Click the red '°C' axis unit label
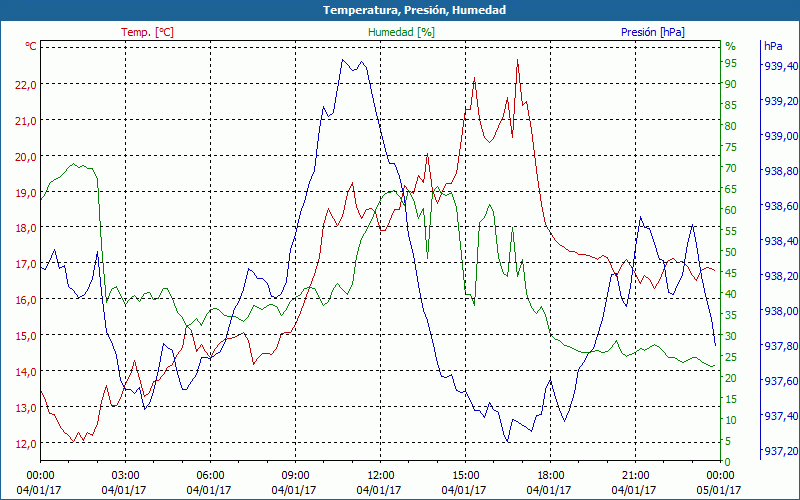The width and height of the screenshot is (800, 500). point(31,46)
